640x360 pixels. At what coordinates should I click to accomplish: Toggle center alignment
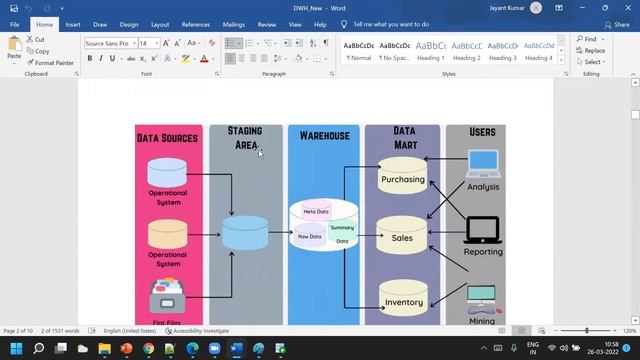point(242,59)
